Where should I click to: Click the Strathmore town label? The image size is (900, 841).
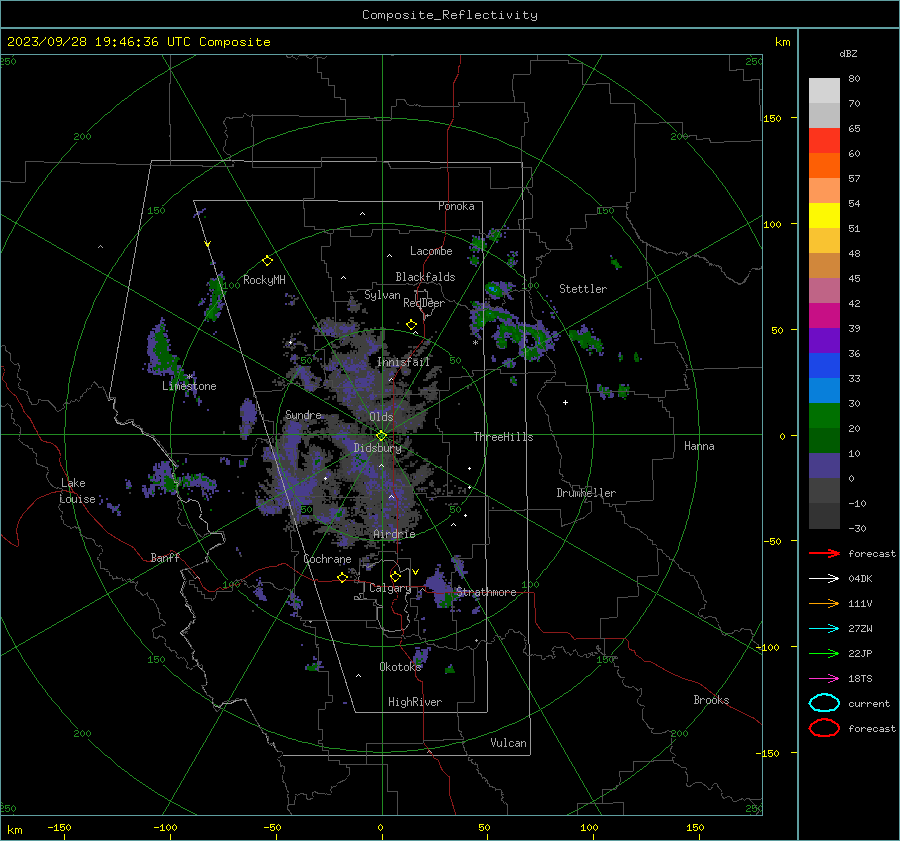(486, 592)
